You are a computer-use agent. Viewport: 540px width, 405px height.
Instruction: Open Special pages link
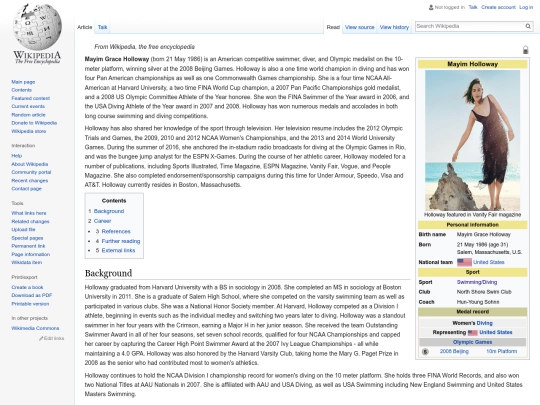pyautogui.click(x=27, y=238)
